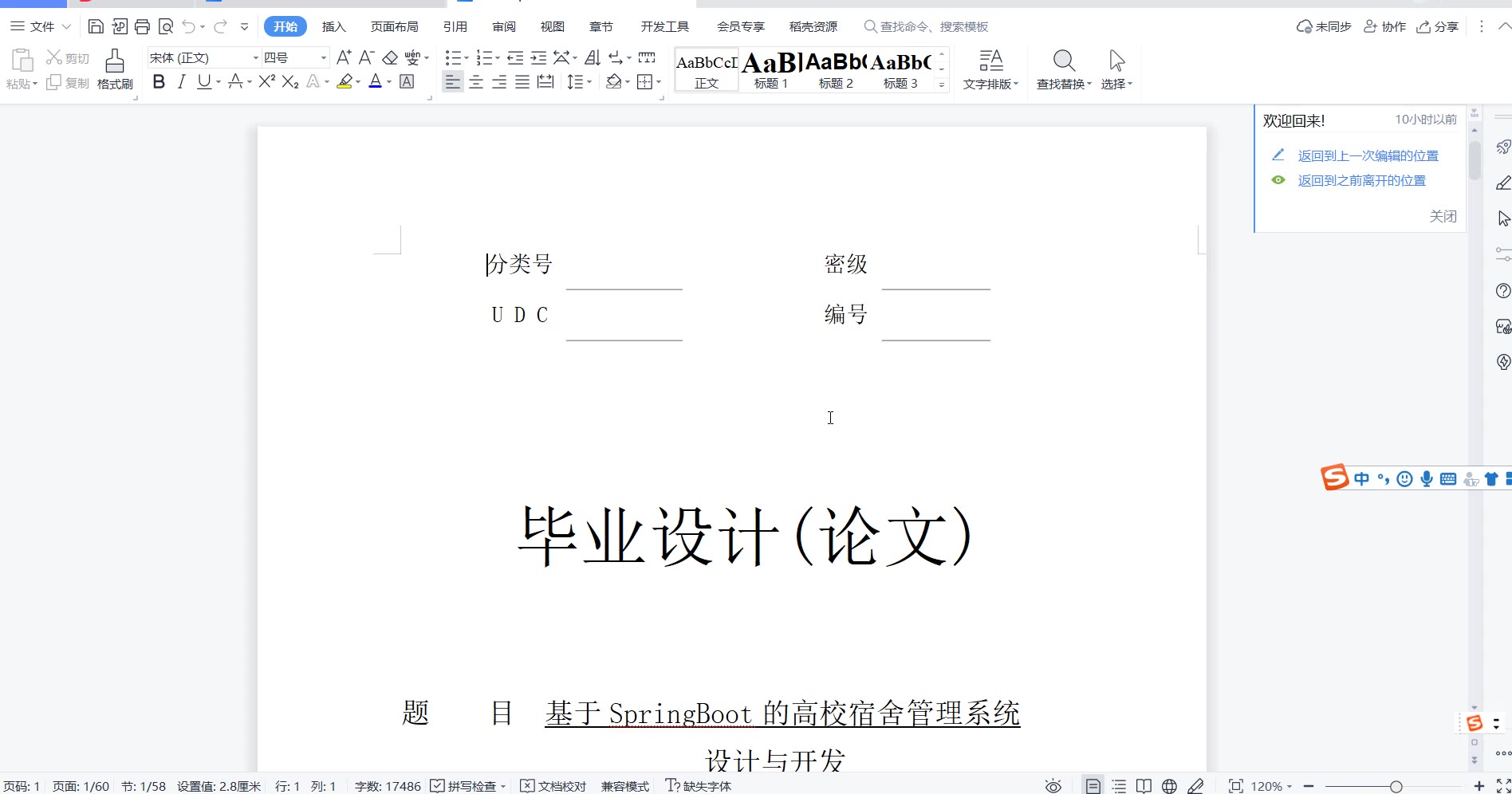Toggle align left
Viewport: 1512px width, 794px height.
coord(452,81)
